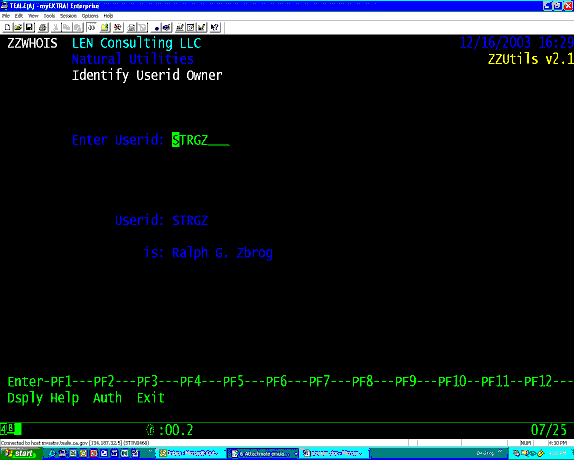Click the terminal date and time display
Image resolution: width=576 pixels, height=461 pixels.
coord(516,43)
